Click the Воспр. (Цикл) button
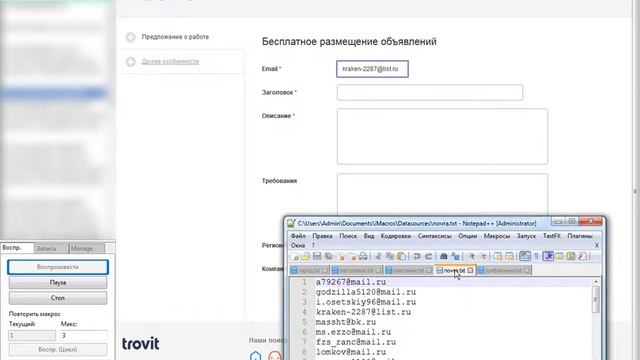Image resolution: width=640 pixels, height=360 pixels. click(58, 349)
